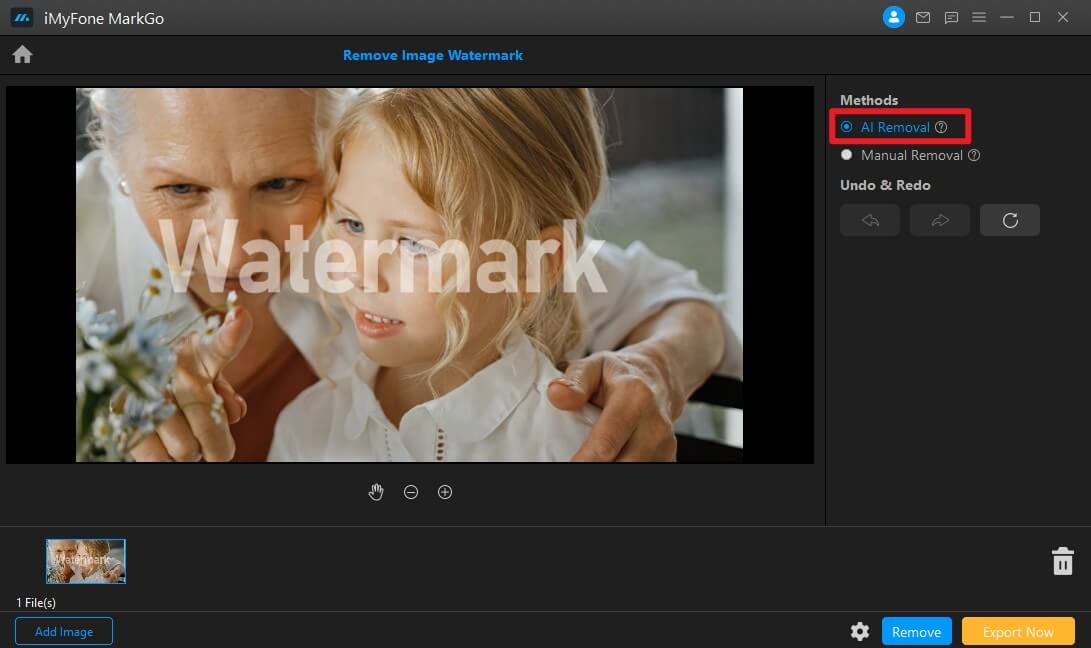
Task: Go to the Home screen icon
Action: (22, 54)
